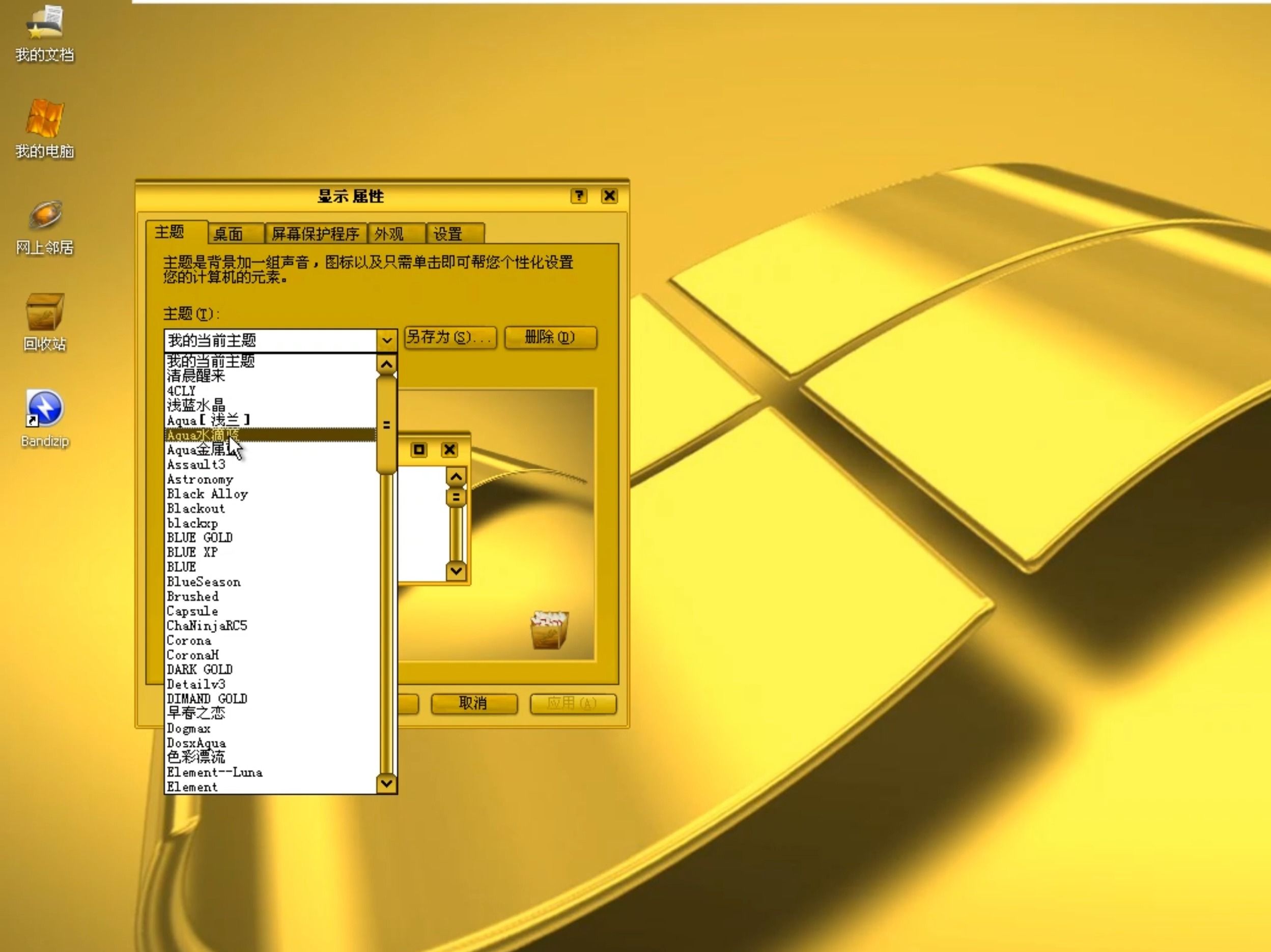The image size is (1271, 952).
Task: Open the 我的电脑 desktop icon
Action: (44, 129)
